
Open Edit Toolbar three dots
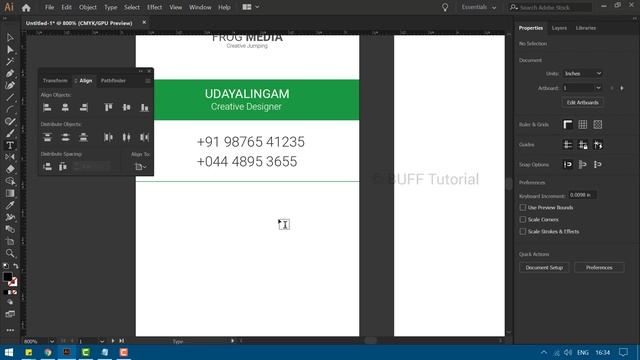tap(10, 330)
